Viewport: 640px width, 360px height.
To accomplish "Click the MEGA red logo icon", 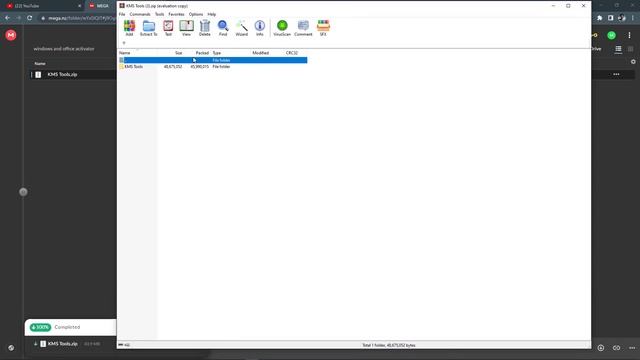I will coord(11,35).
